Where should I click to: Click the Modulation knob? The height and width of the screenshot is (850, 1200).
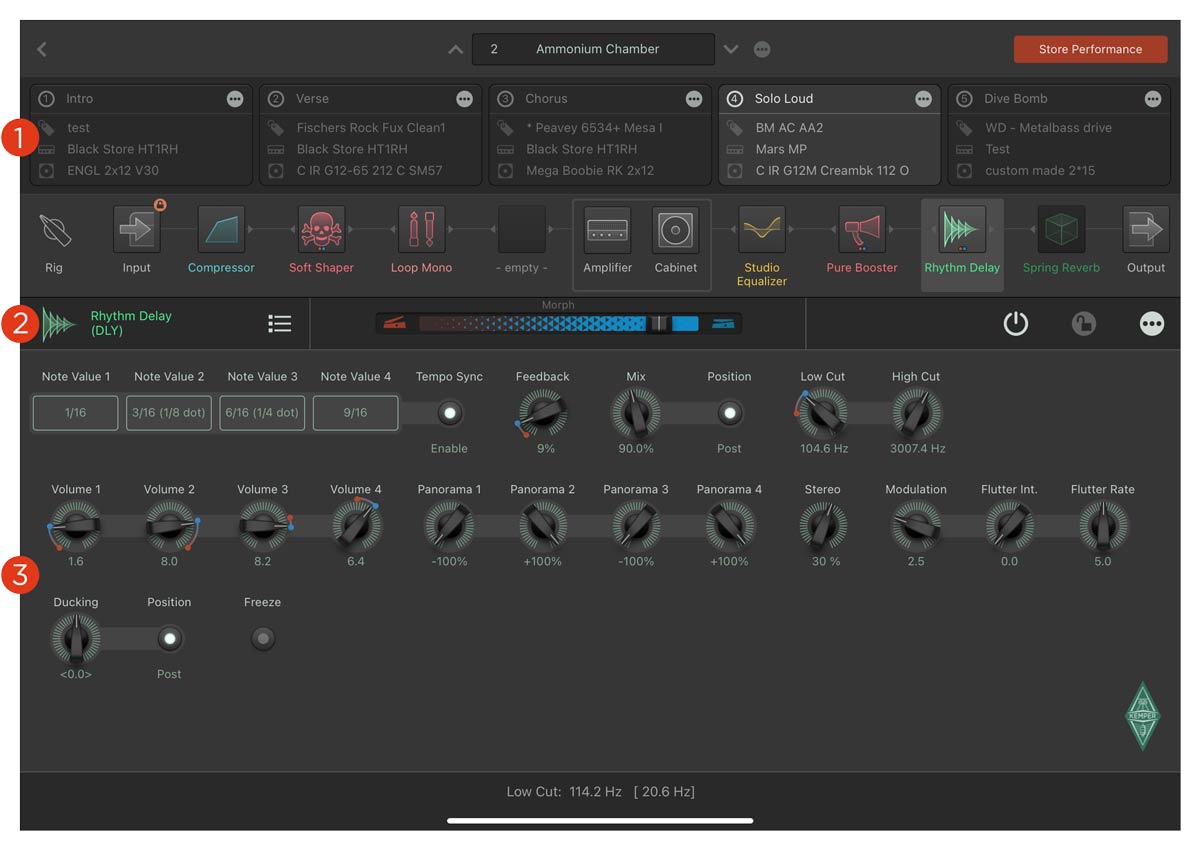pos(916,525)
